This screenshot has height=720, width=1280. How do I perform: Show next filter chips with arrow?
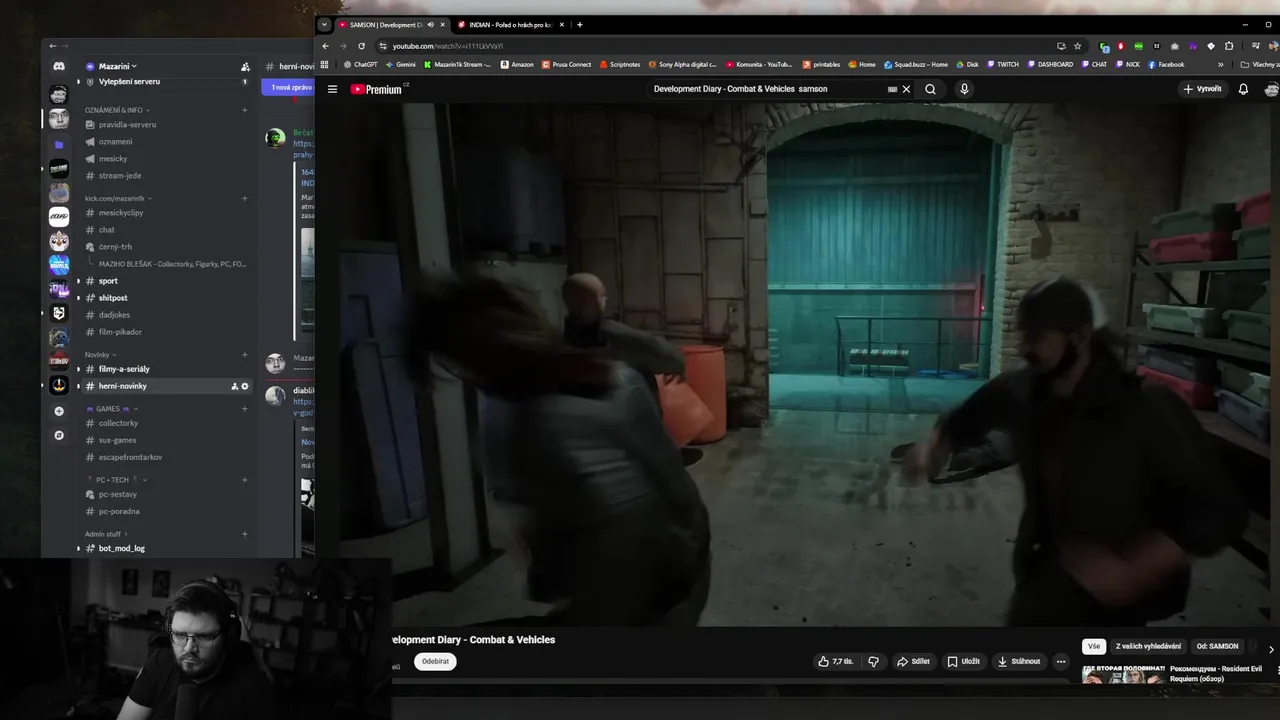pos(1271,649)
